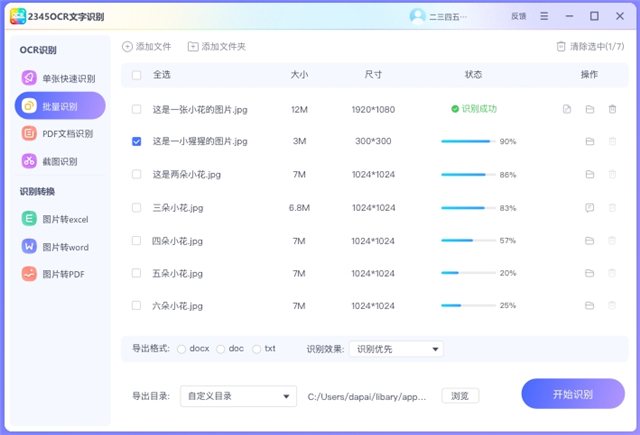Open 图片转PDF conversion tool
Image resolution: width=640 pixels, height=435 pixels.
click(x=59, y=273)
